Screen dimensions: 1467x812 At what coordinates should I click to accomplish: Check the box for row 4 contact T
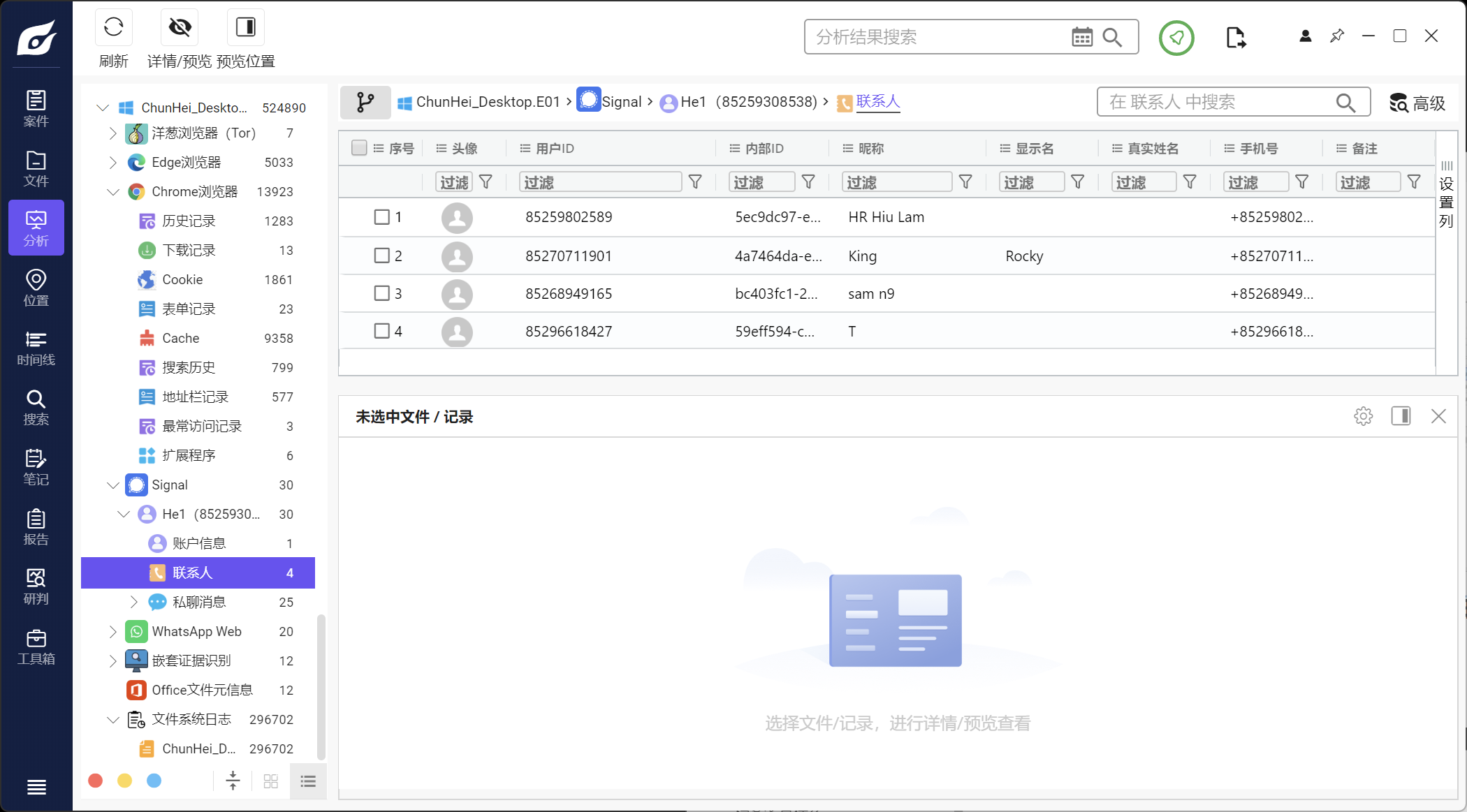pos(381,331)
